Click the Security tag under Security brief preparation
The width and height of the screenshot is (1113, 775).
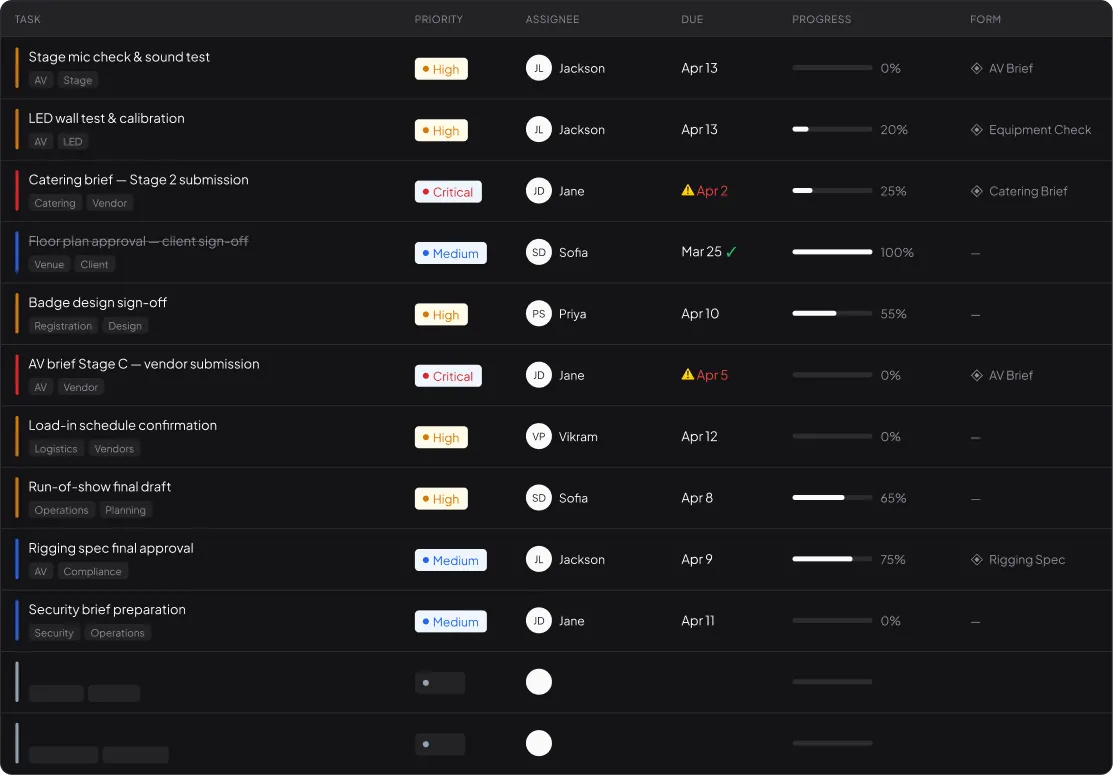coord(54,633)
